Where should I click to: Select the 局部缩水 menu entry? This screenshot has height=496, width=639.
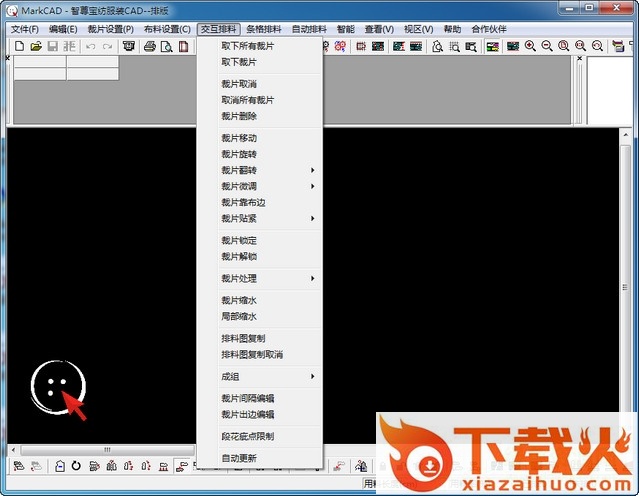click(x=260, y=317)
